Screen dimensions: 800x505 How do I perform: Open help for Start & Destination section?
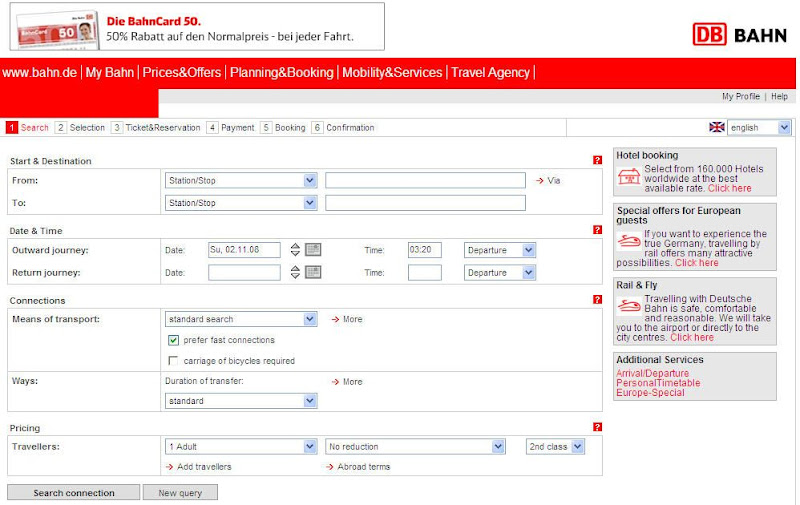(597, 160)
